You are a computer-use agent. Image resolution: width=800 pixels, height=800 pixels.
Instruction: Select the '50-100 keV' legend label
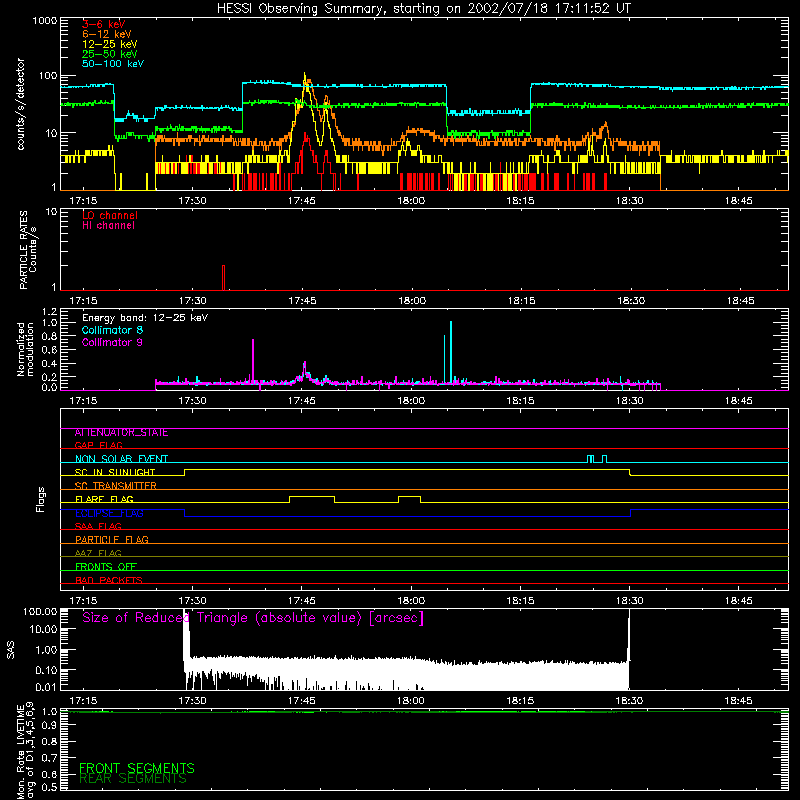click(113, 64)
